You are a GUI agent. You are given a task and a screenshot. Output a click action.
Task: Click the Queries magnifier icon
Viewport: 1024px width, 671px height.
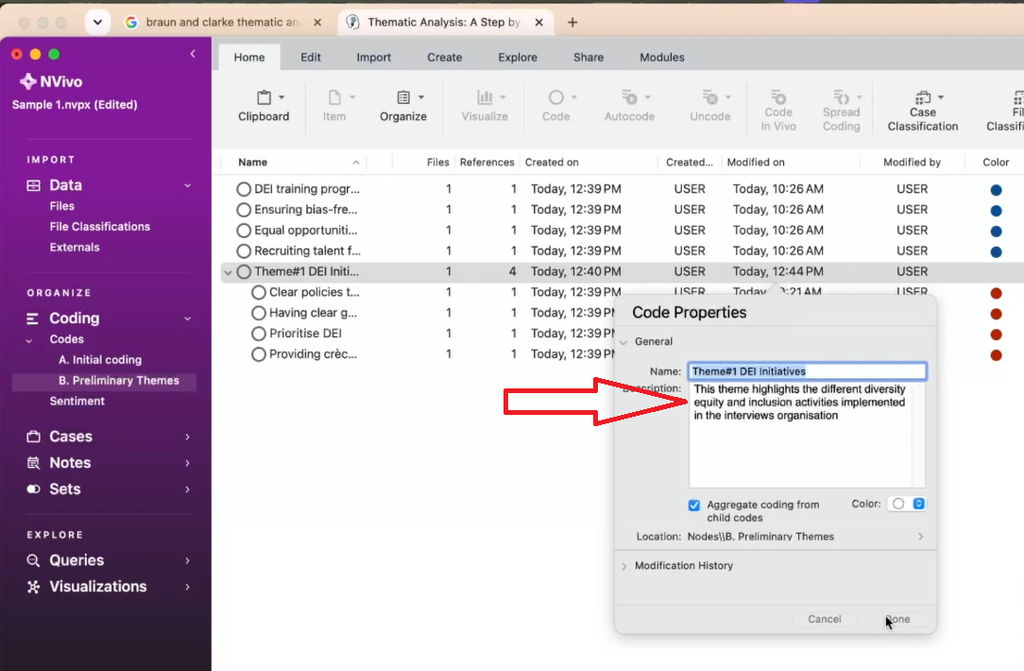(33, 561)
